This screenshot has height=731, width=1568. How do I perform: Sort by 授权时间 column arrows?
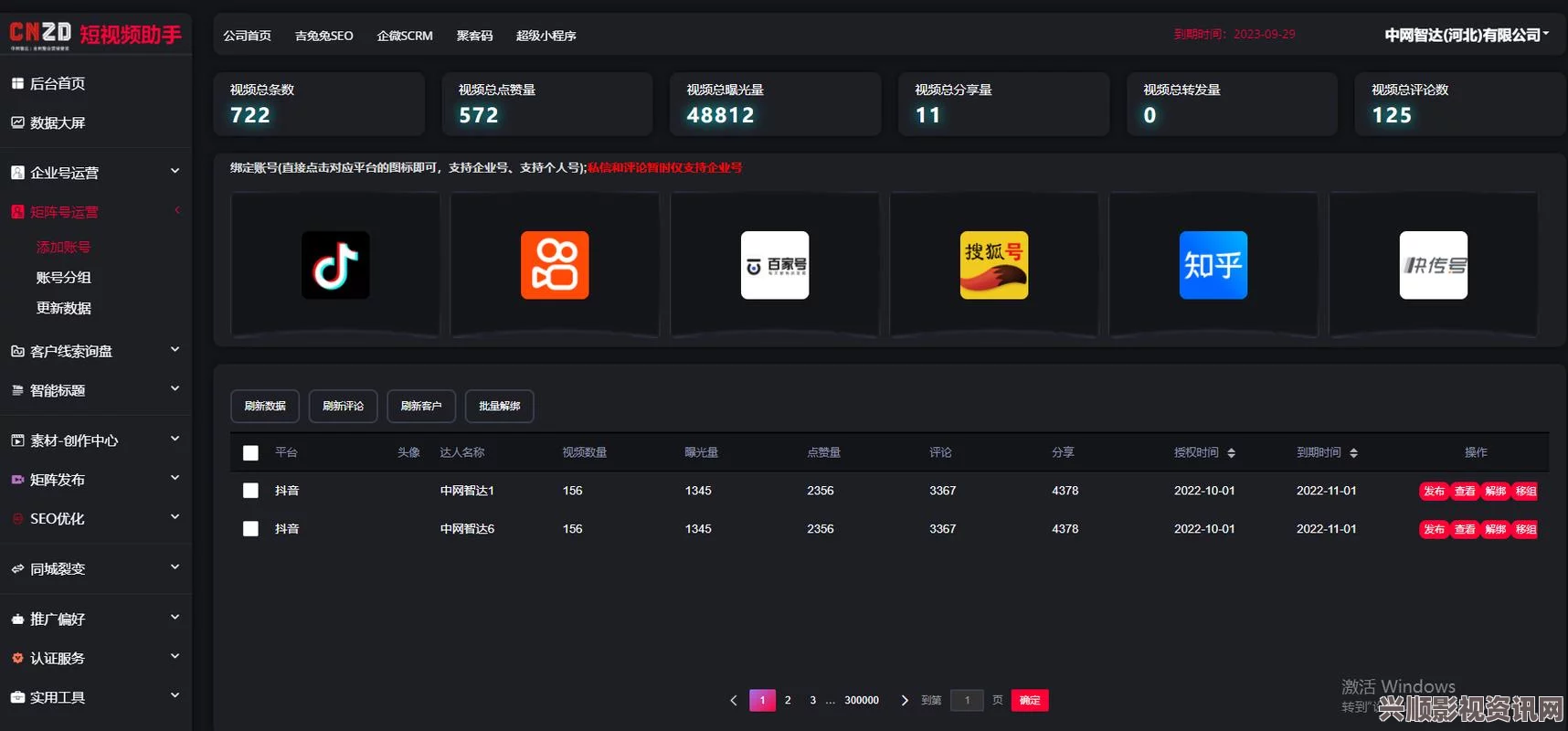coord(1231,453)
